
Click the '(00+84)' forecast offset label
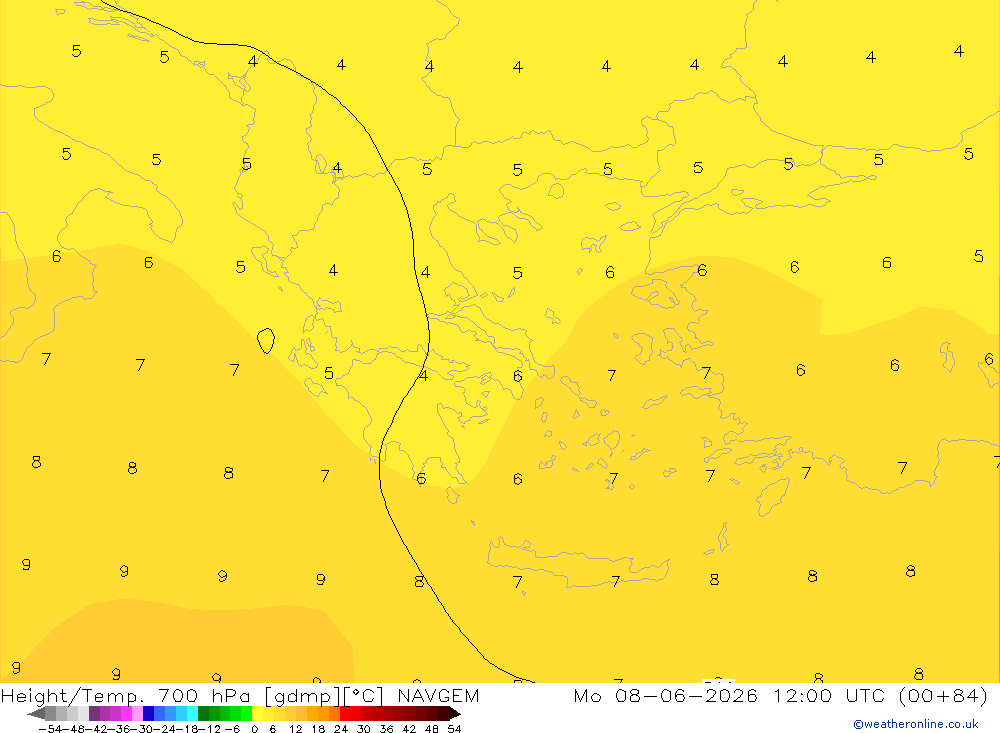(x=943, y=696)
